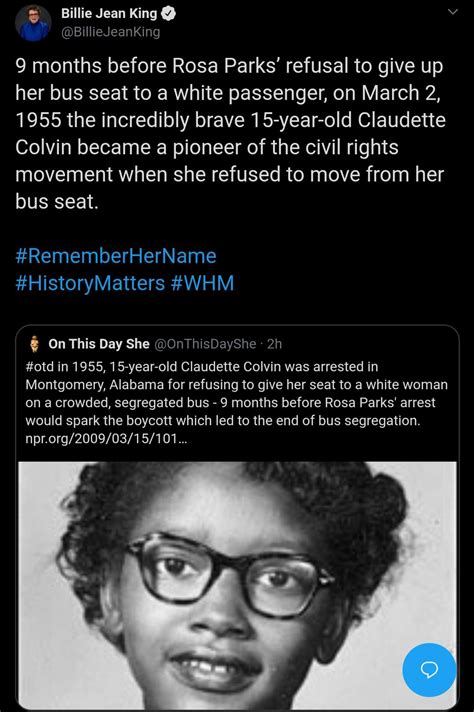Click the 'movement when she refused' text line
The width and height of the screenshot is (474, 712).
coord(230,174)
